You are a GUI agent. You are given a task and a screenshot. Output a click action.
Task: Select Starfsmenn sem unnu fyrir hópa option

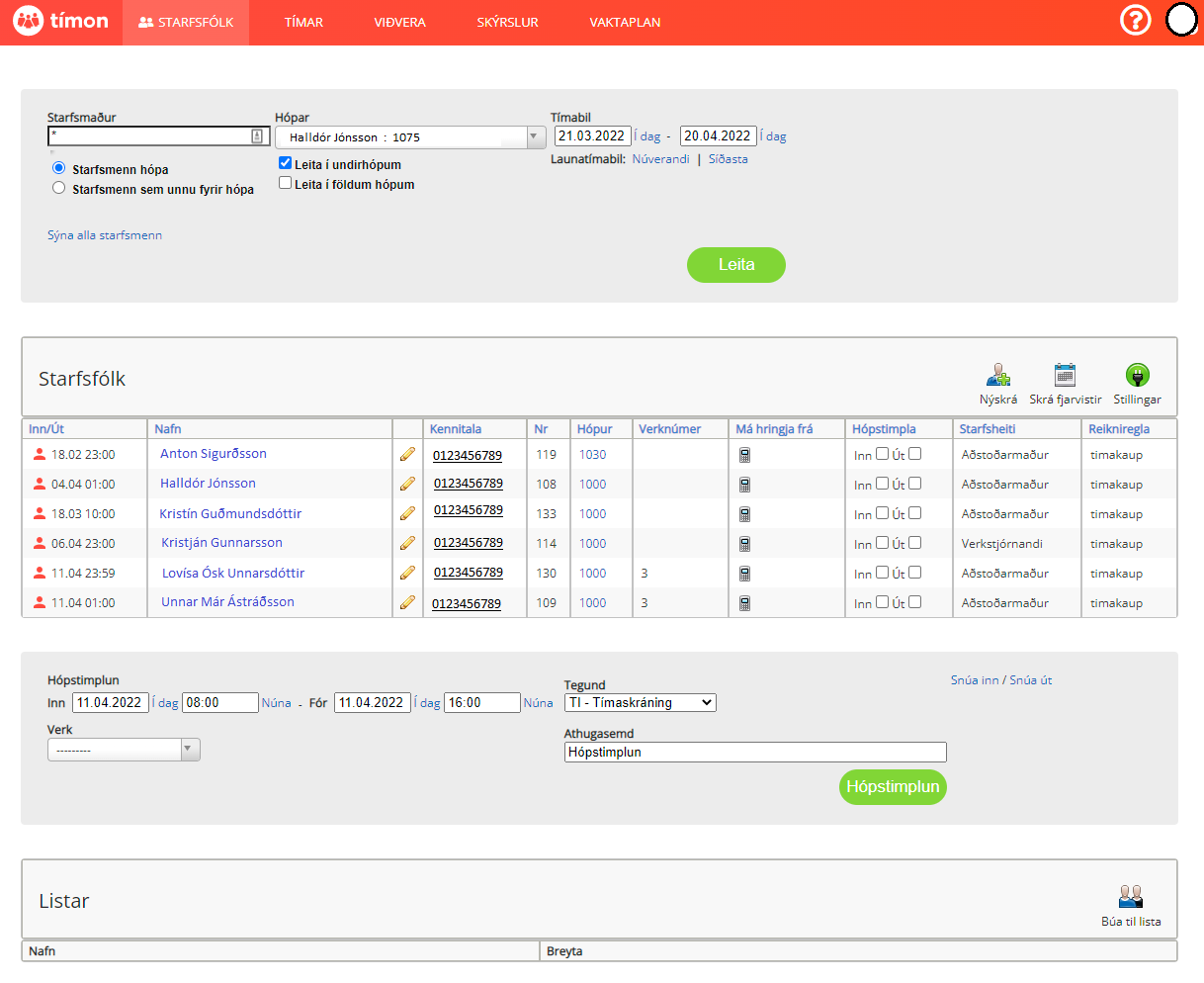pyautogui.click(x=59, y=188)
